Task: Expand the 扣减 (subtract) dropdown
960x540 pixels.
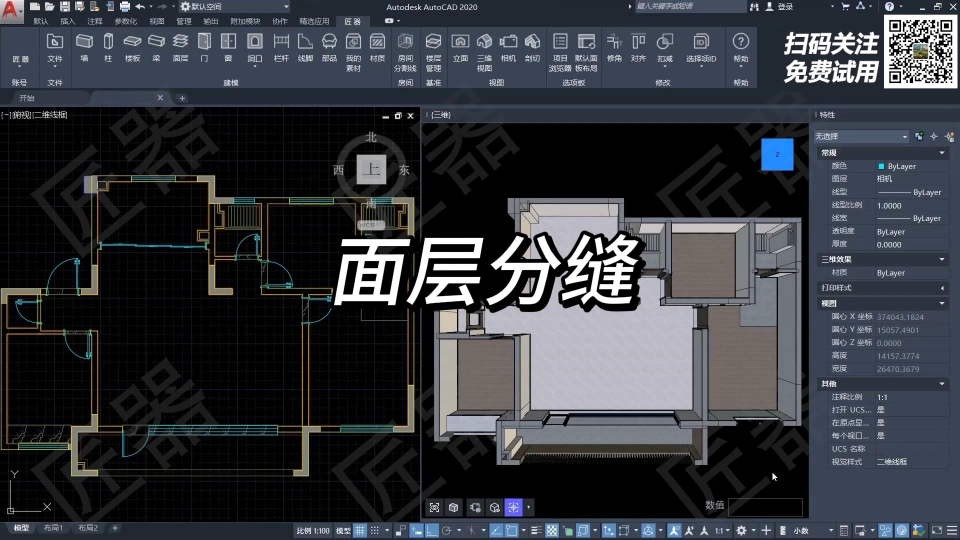Action: click(x=664, y=65)
